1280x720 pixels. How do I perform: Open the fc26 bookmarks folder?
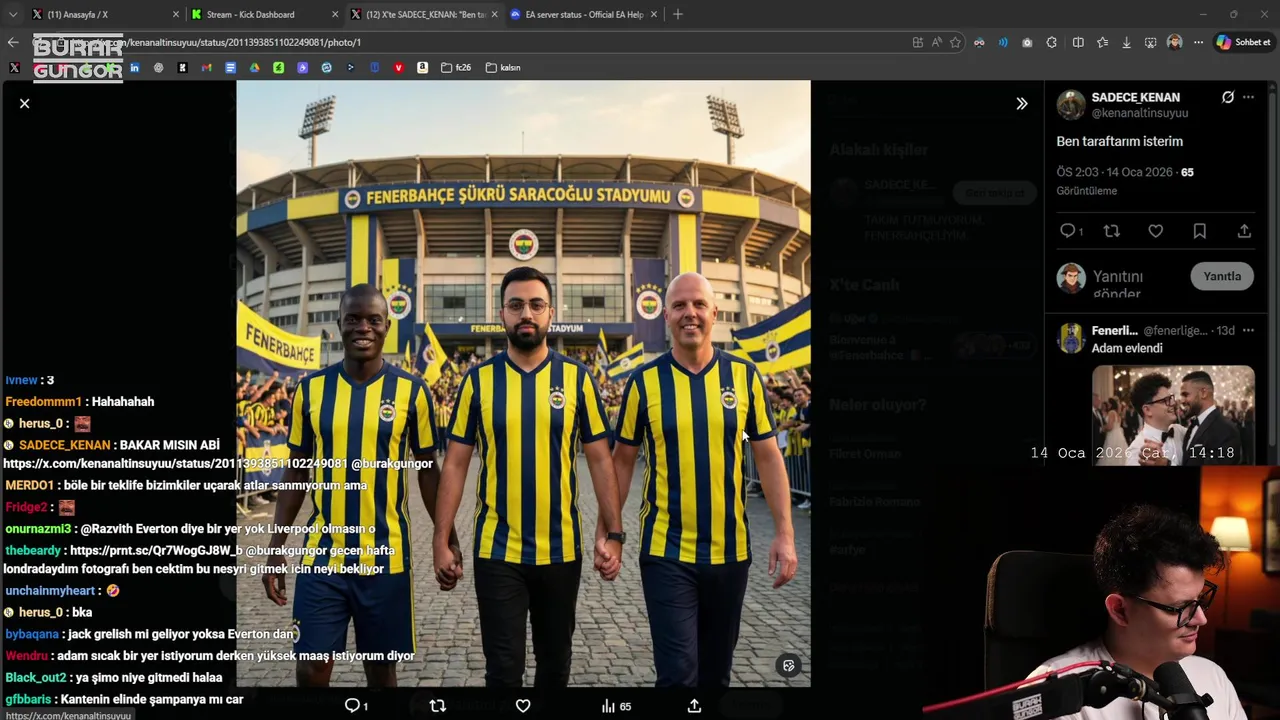coord(456,67)
